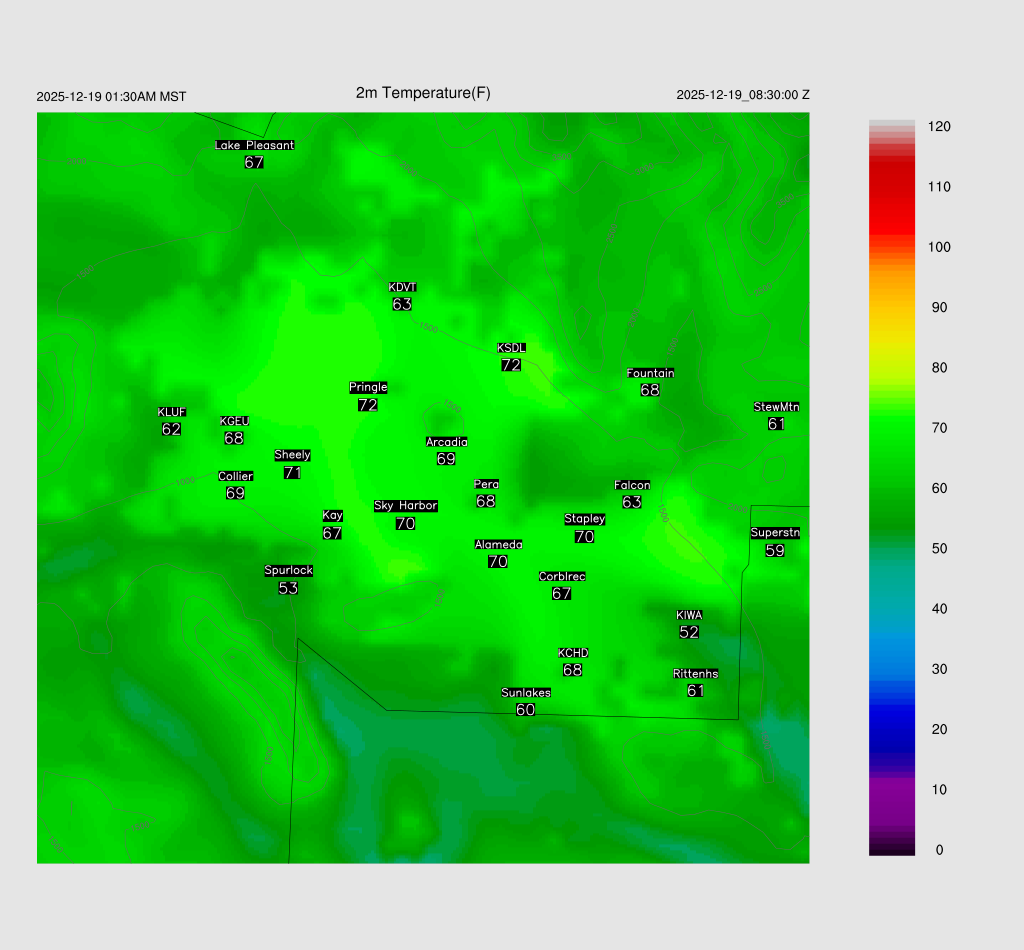Image resolution: width=1024 pixels, height=950 pixels.
Task: Select the Lake Pleasant station marker
Action: click(254, 145)
